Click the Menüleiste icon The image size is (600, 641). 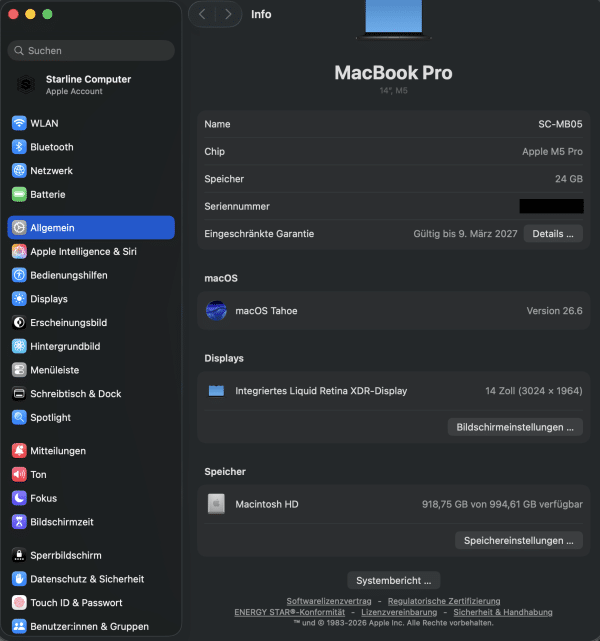pos(19,370)
